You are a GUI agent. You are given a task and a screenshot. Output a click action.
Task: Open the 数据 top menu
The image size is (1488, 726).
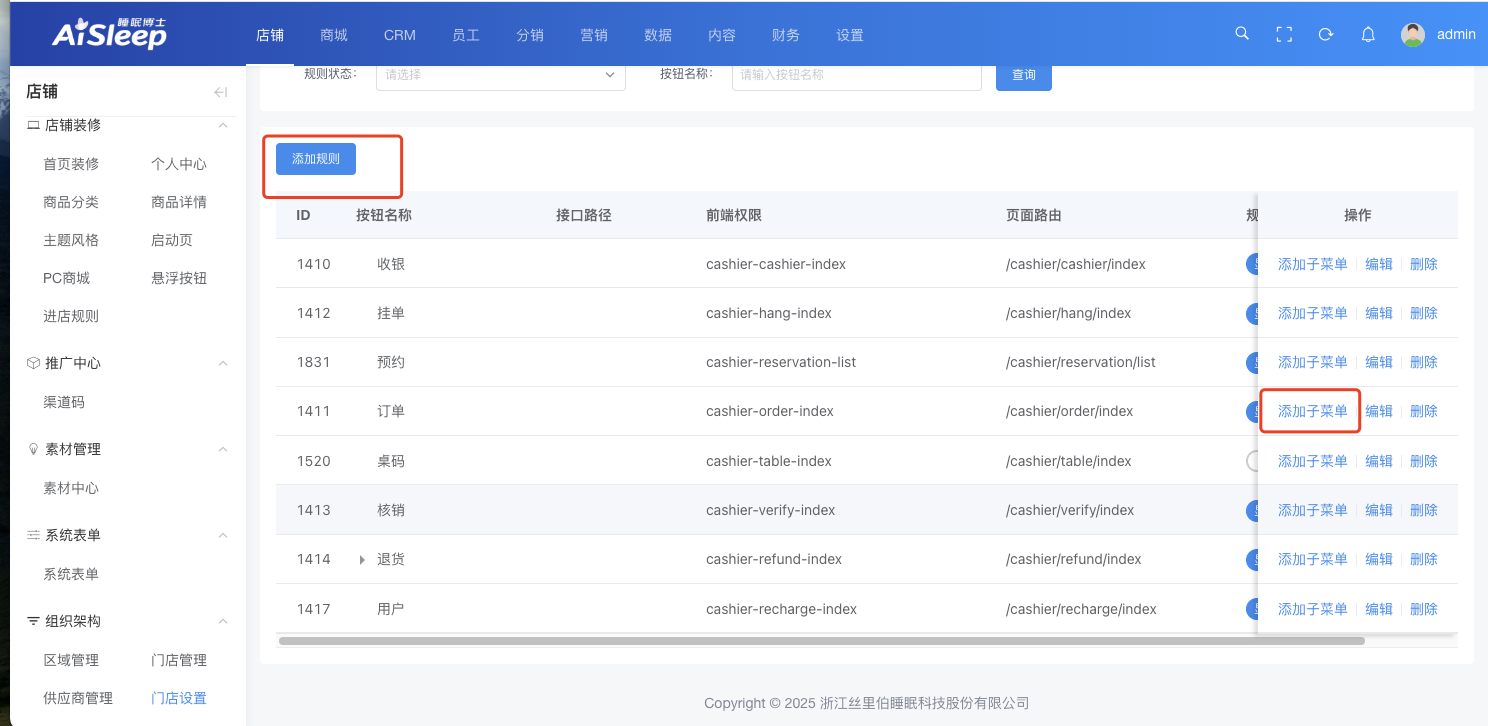[658, 35]
